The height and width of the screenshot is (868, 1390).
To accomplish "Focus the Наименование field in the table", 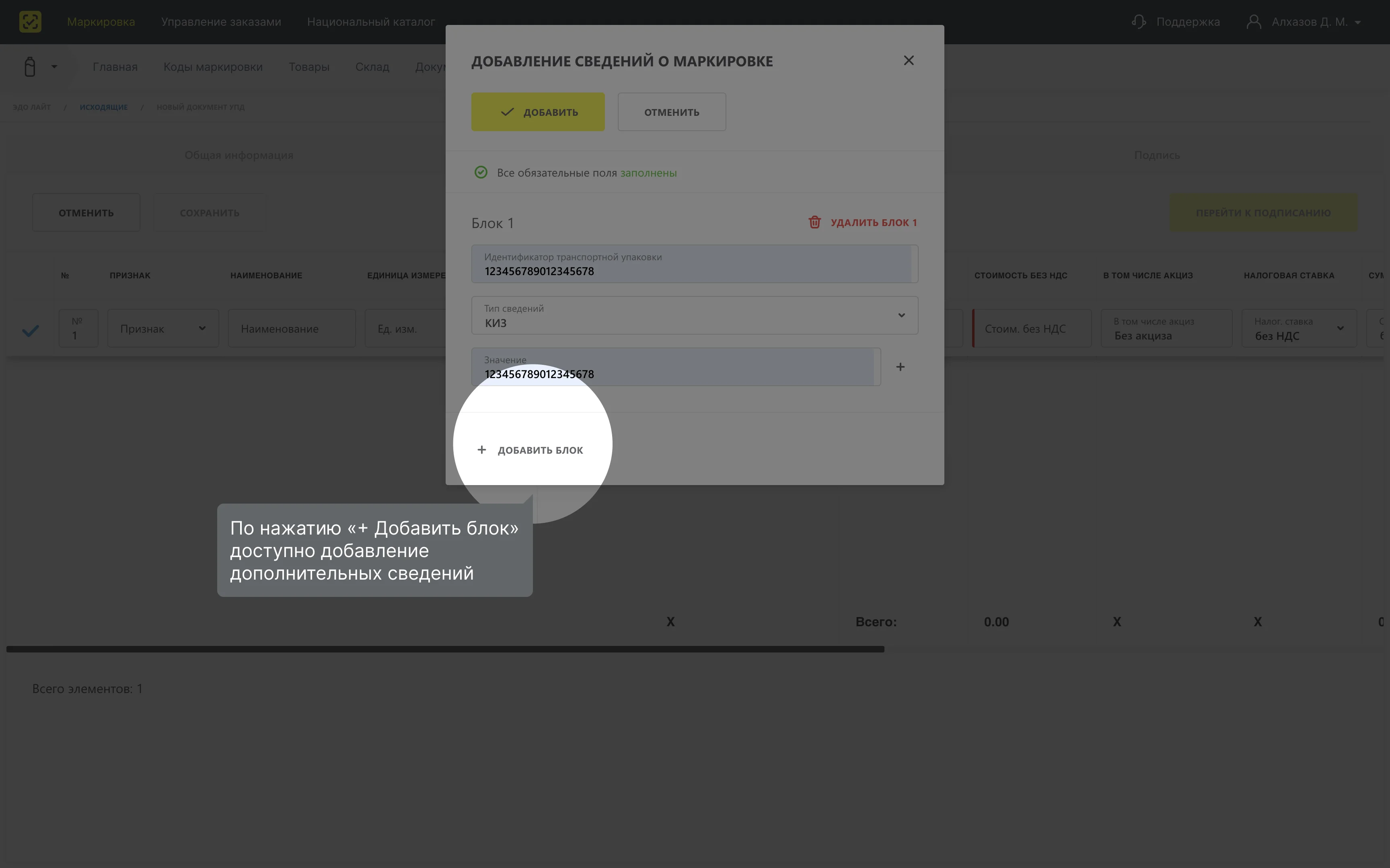I will click(292, 328).
